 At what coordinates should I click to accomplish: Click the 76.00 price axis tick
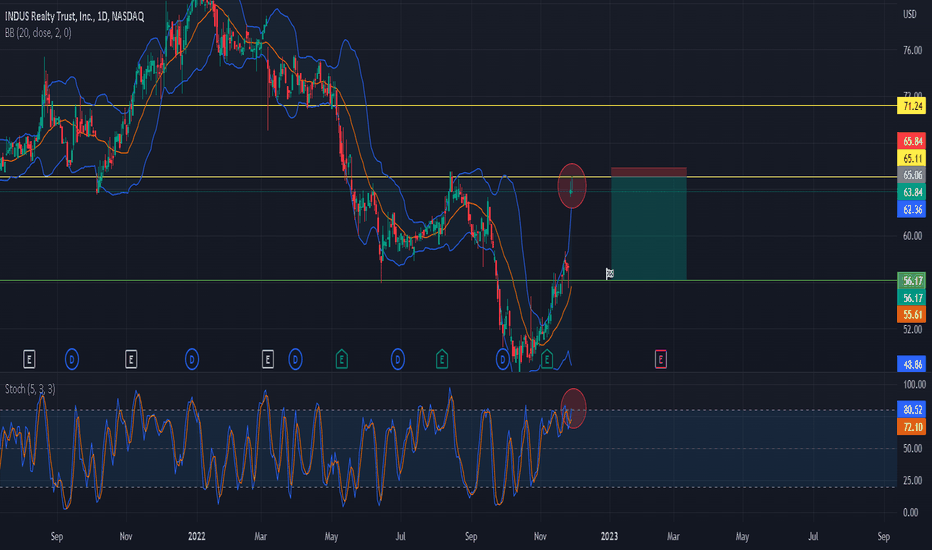tap(912, 51)
